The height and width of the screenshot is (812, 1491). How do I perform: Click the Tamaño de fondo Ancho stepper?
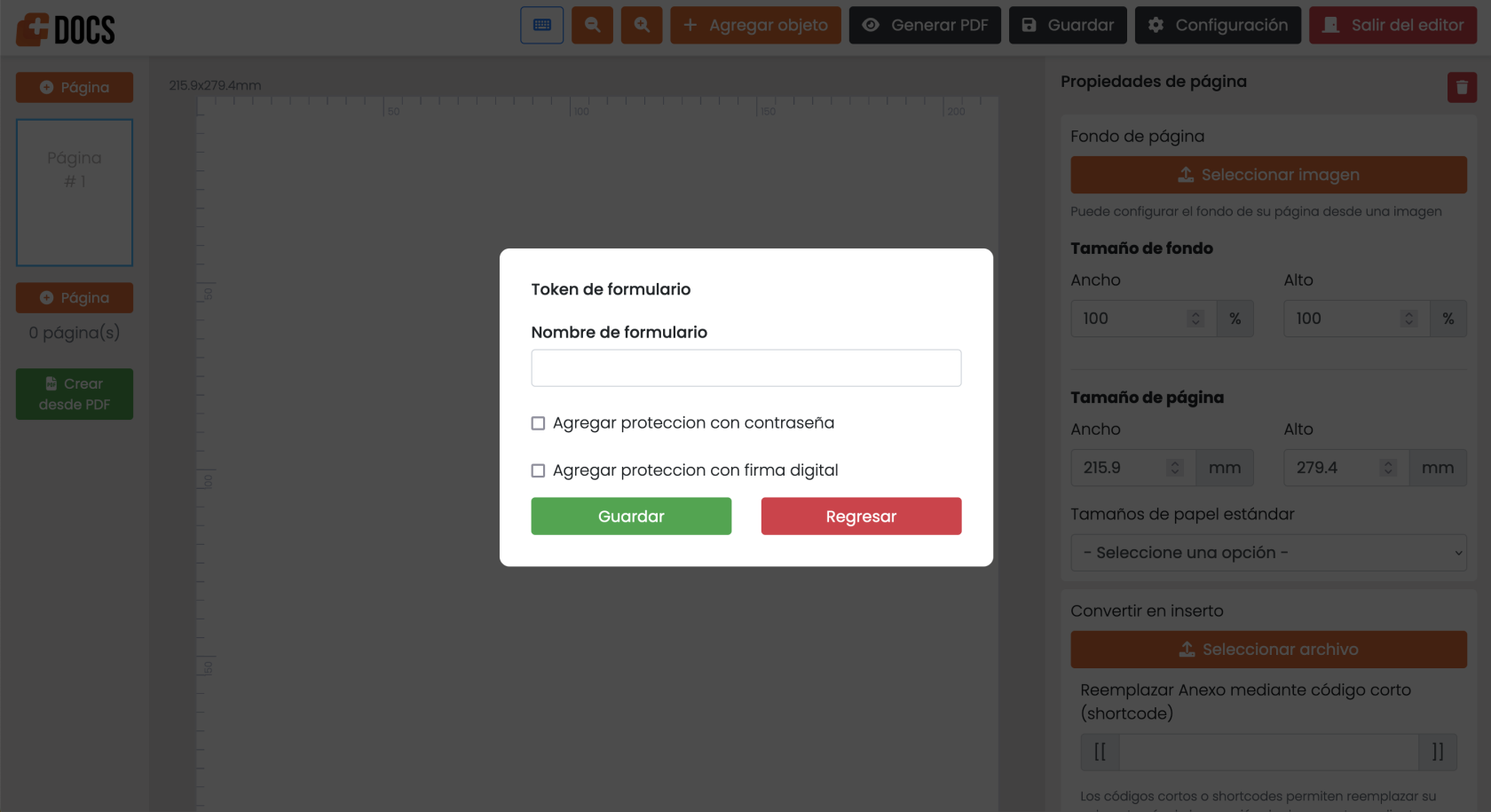click(x=1195, y=319)
